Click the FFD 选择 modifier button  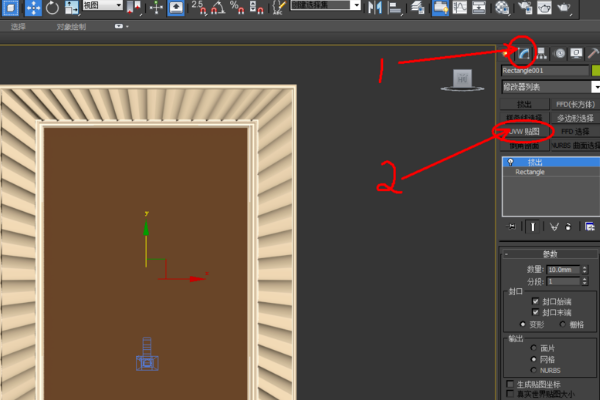pyautogui.click(x=575, y=132)
